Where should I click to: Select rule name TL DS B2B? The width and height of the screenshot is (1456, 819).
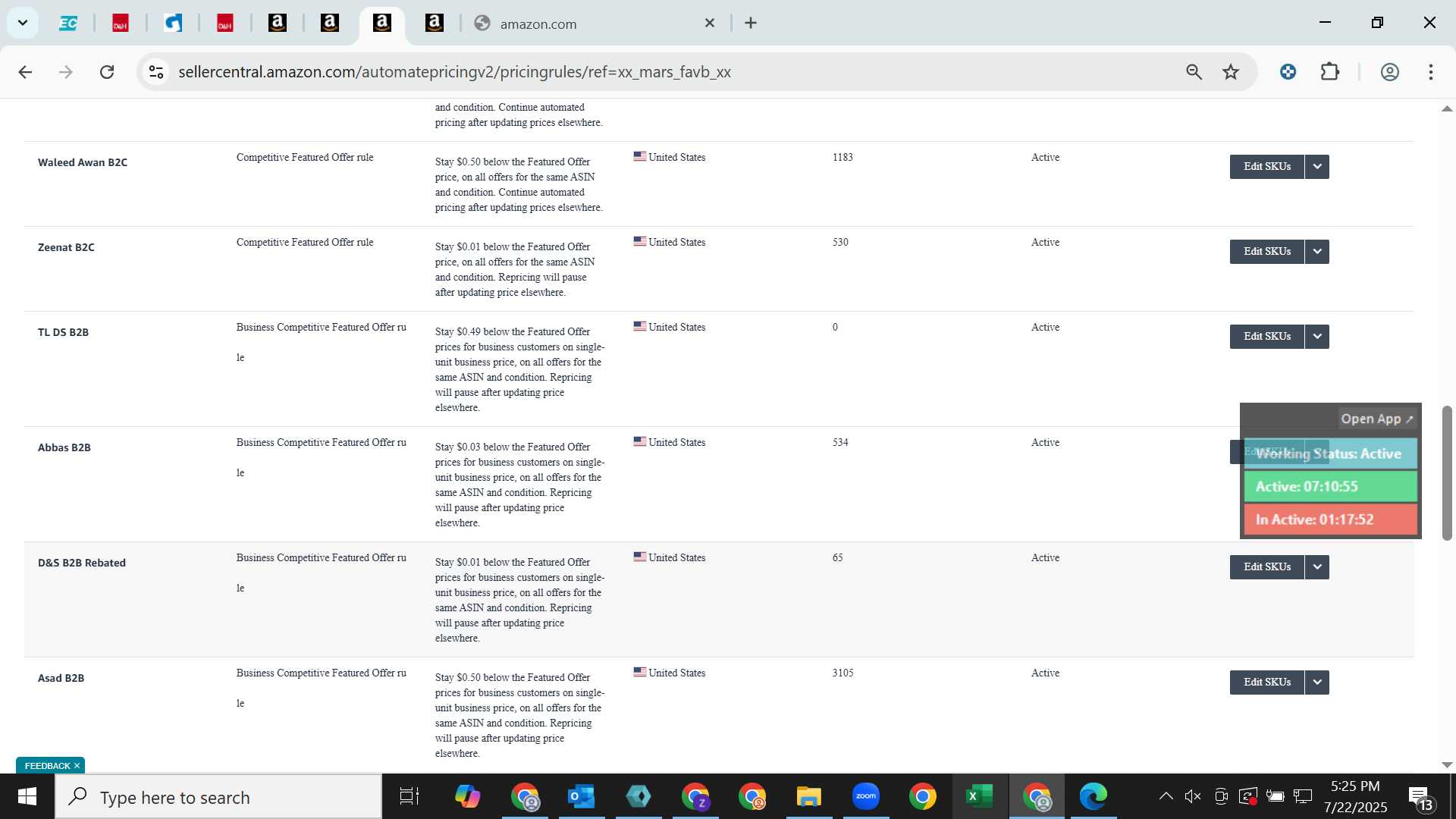[x=63, y=332]
